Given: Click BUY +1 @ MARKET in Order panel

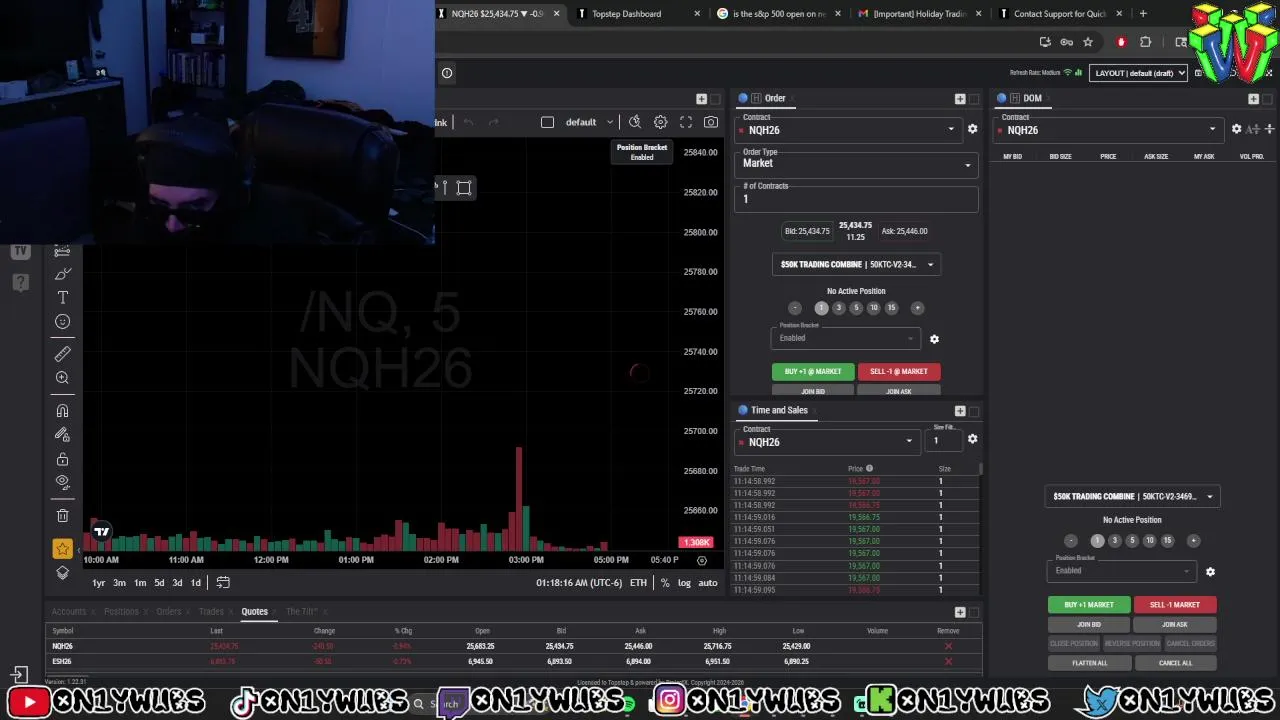Looking at the screenshot, I should point(813,372).
